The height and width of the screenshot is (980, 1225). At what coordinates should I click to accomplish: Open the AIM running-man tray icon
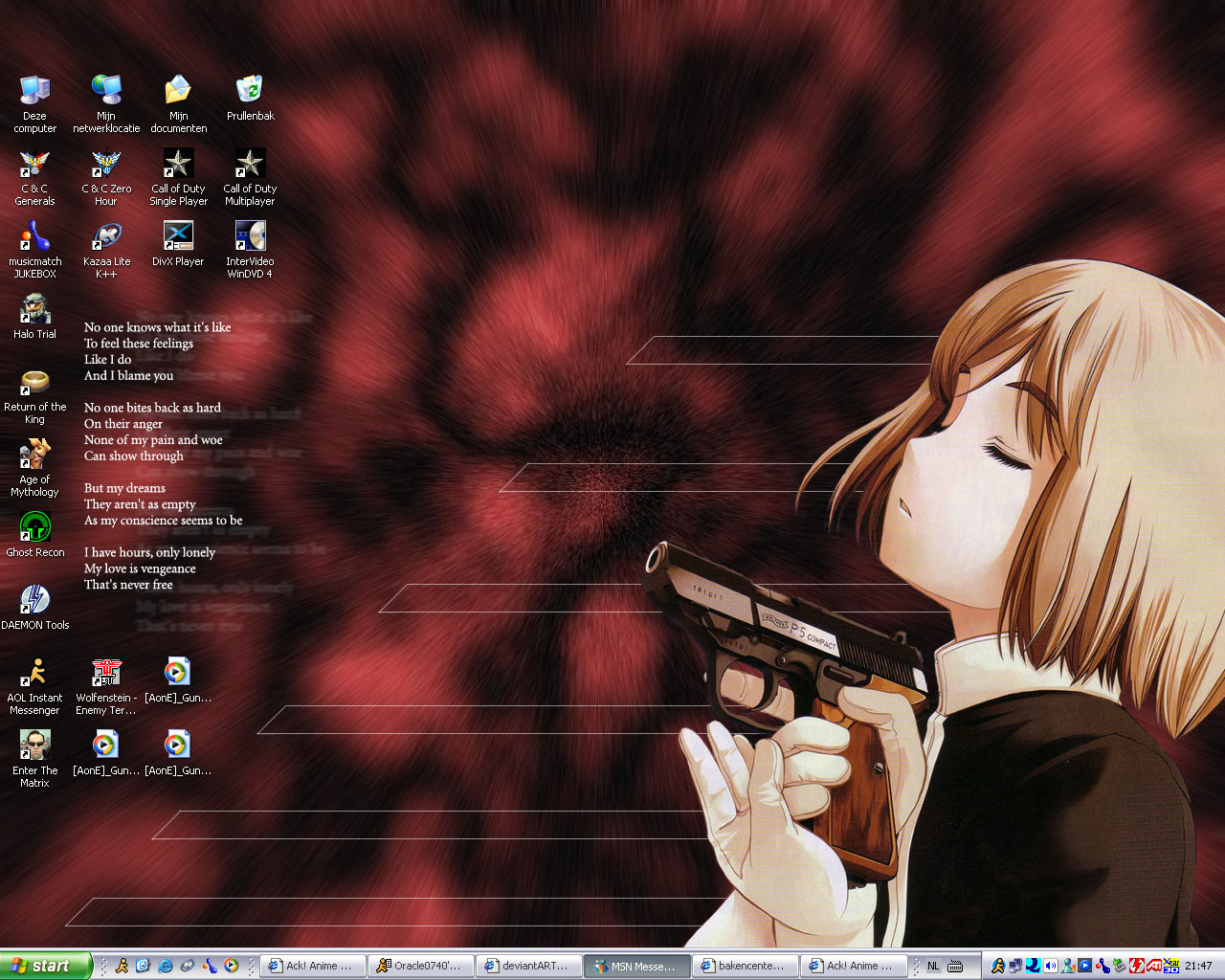(998, 966)
